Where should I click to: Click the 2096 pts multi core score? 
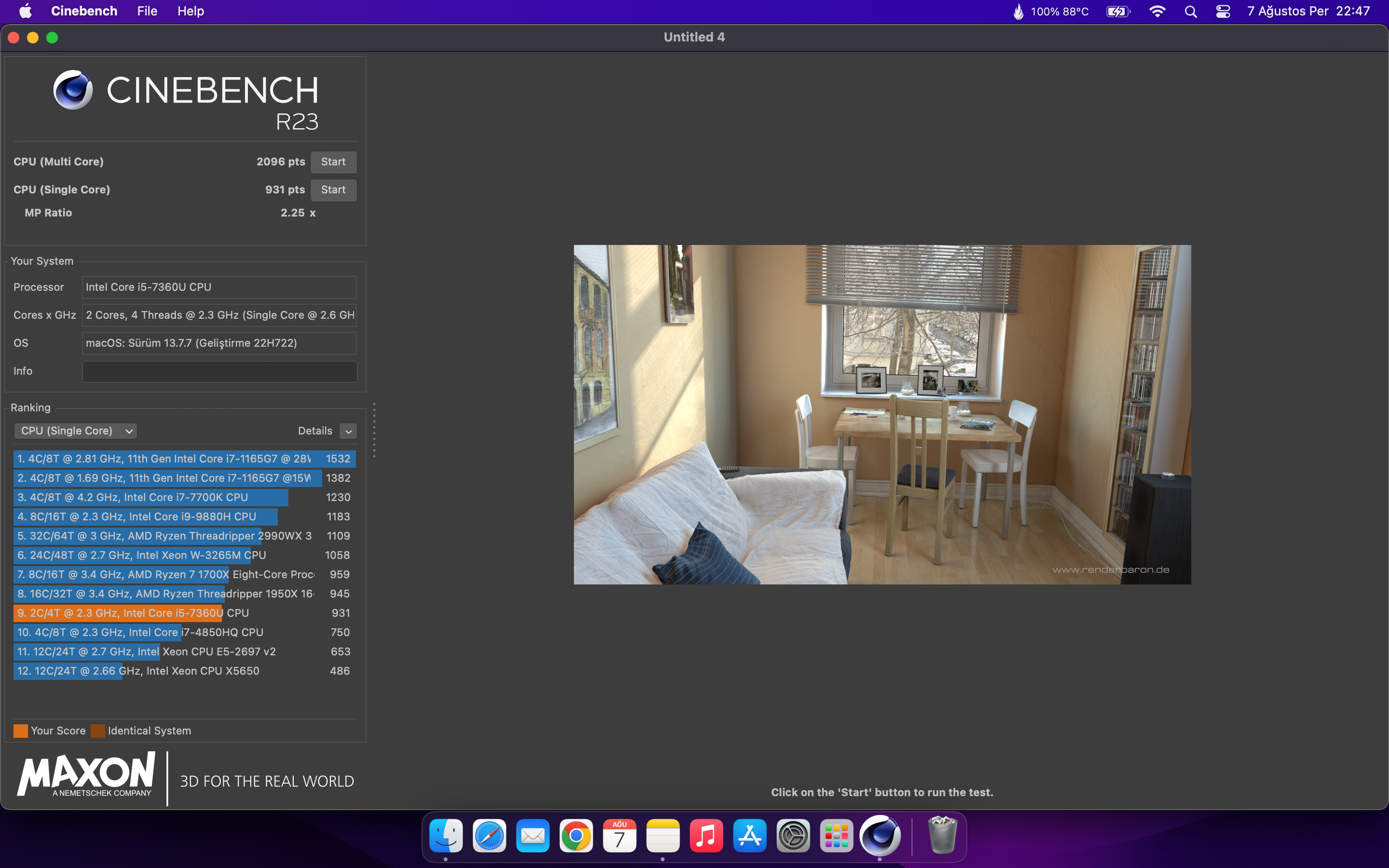point(281,162)
